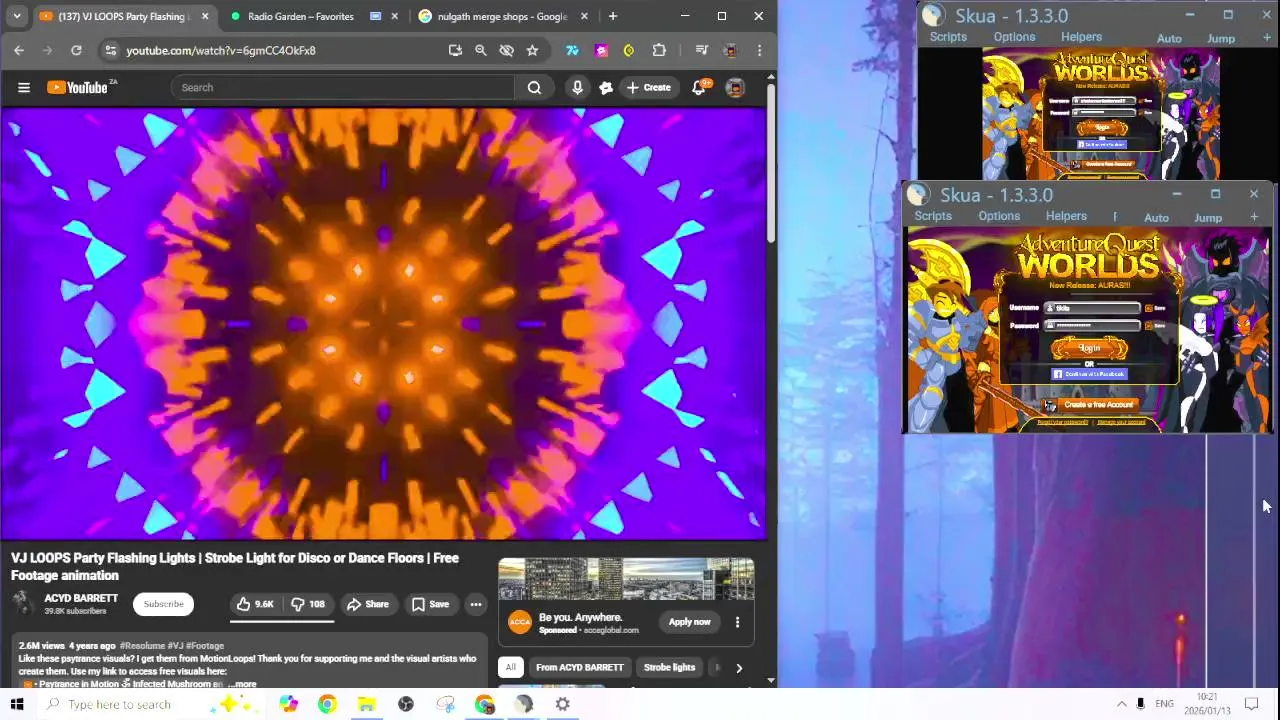The height and width of the screenshot is (720, 1280).
Task: Click the YouTube page vertical scrollbar
Action: coord(770,165)
